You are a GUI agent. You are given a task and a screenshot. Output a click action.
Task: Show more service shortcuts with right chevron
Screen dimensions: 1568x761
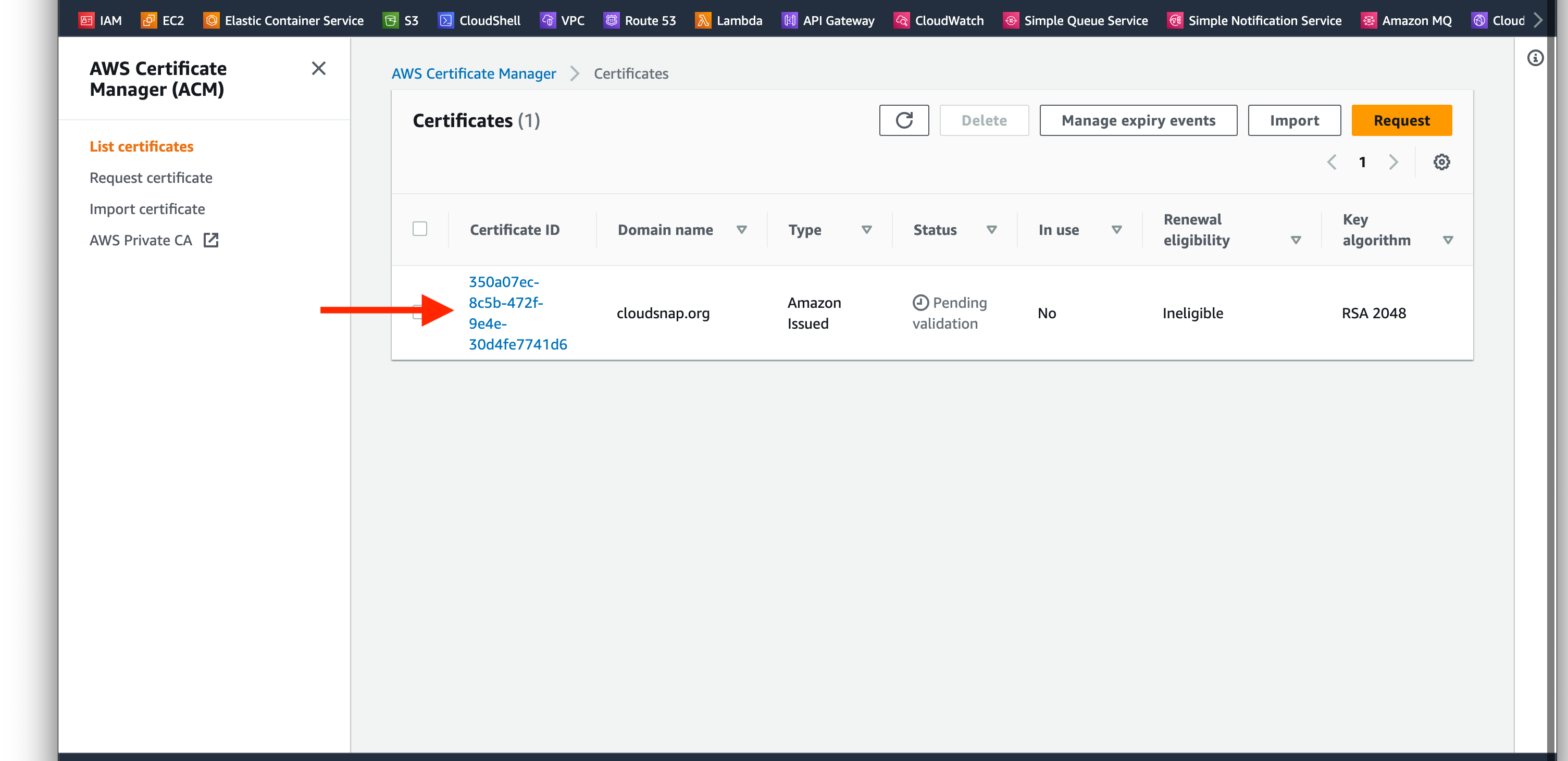pos(1538,20)
